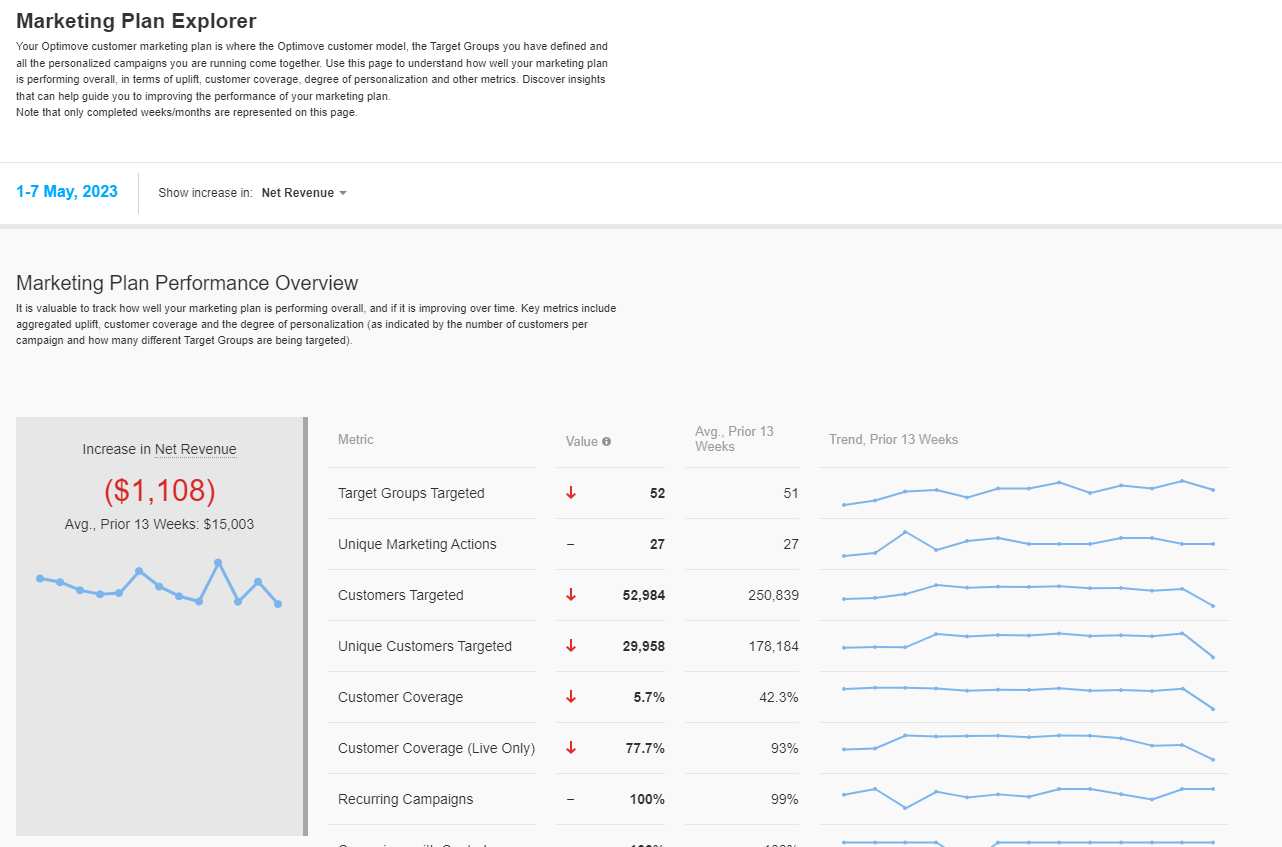This screenshot has width=1282, height=847.
Task: Click the Trend, Prior 13 Weeks header
Action: [x=893, y=439]
